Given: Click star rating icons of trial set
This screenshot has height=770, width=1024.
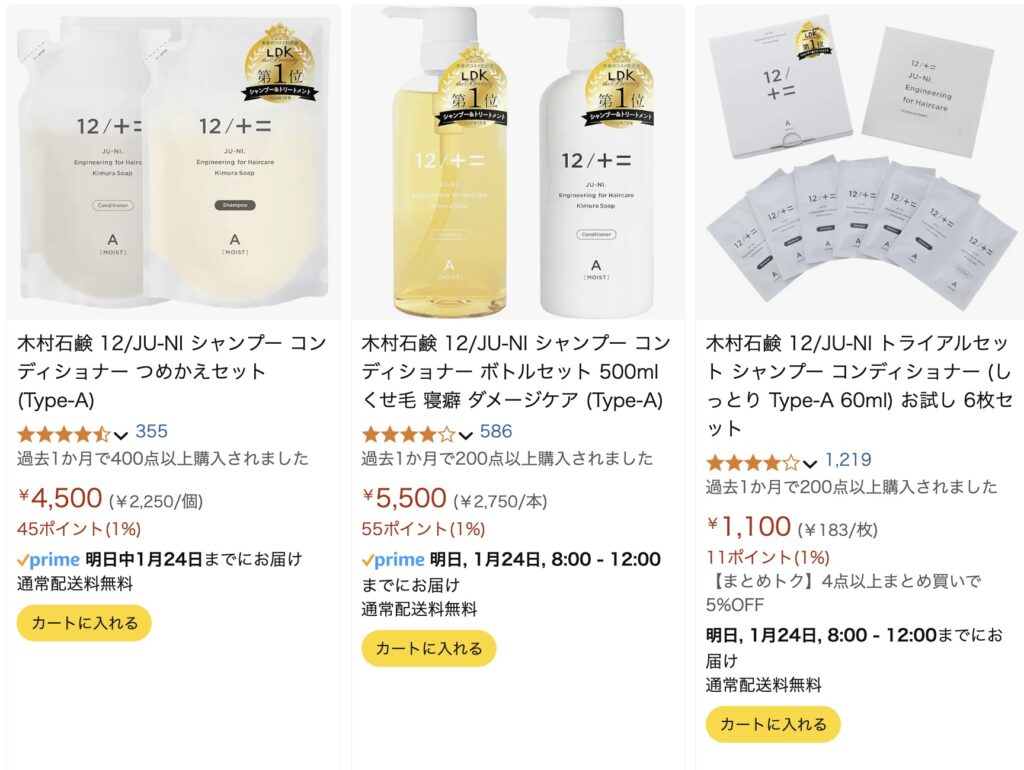Looking at the screenshot, I should [x=753, y=463].
